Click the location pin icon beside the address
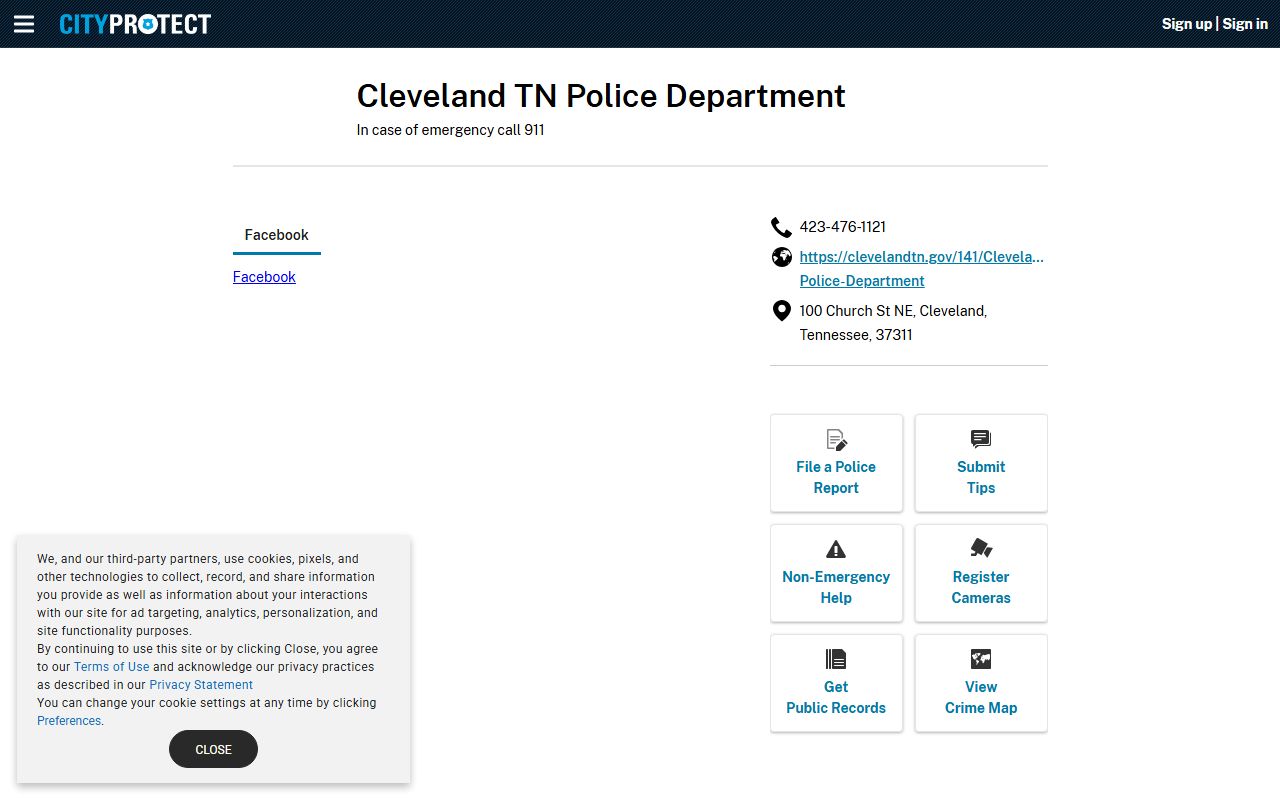Screen dimensions: 1280x800 782,311
